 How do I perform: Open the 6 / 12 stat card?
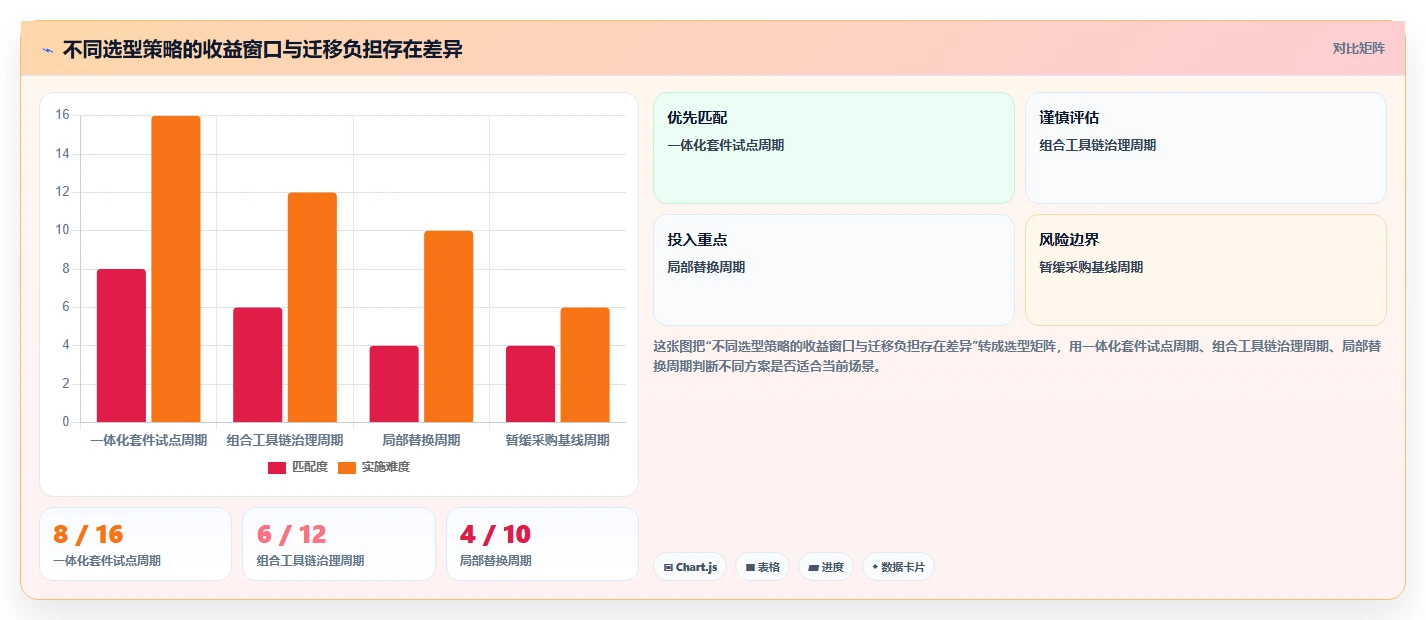339,544
